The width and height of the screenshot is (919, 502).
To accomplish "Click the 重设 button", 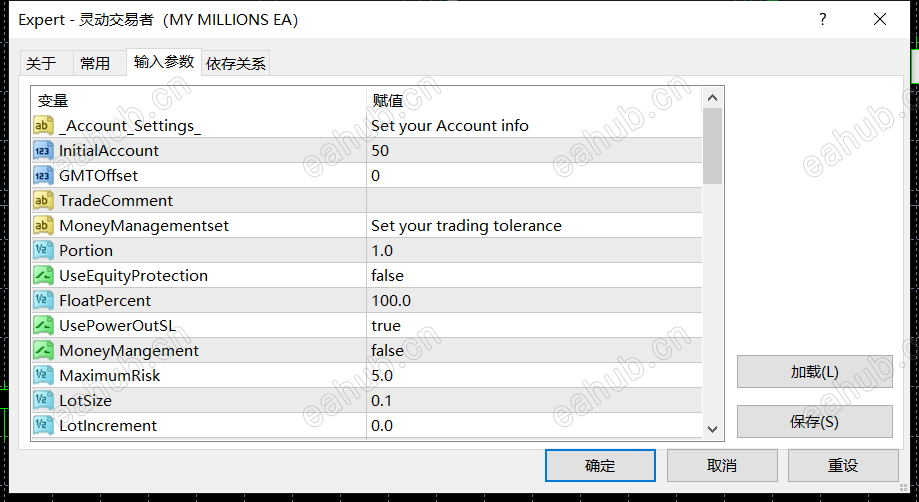I will 843,466.
